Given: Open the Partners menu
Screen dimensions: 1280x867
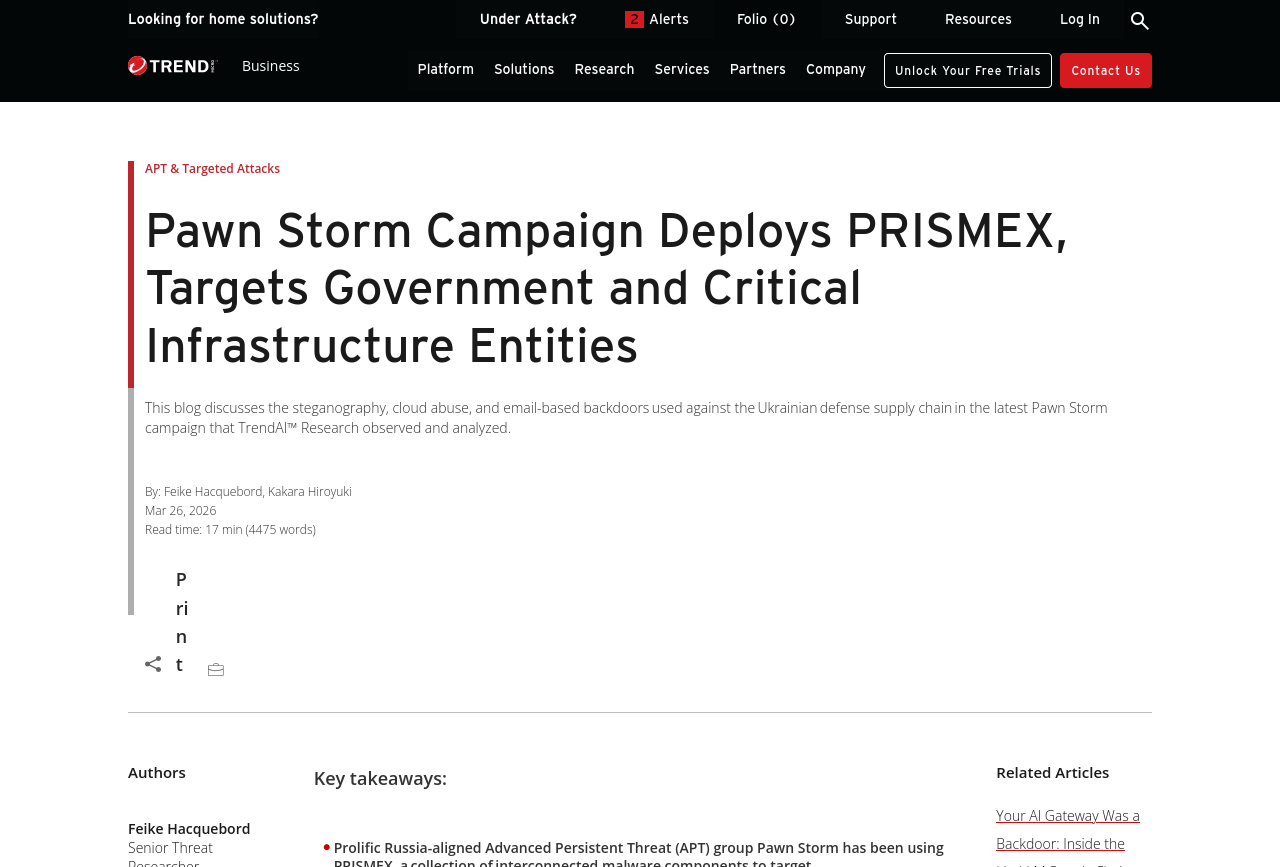Looking at the screenshot, I should (x=757, y=69).
